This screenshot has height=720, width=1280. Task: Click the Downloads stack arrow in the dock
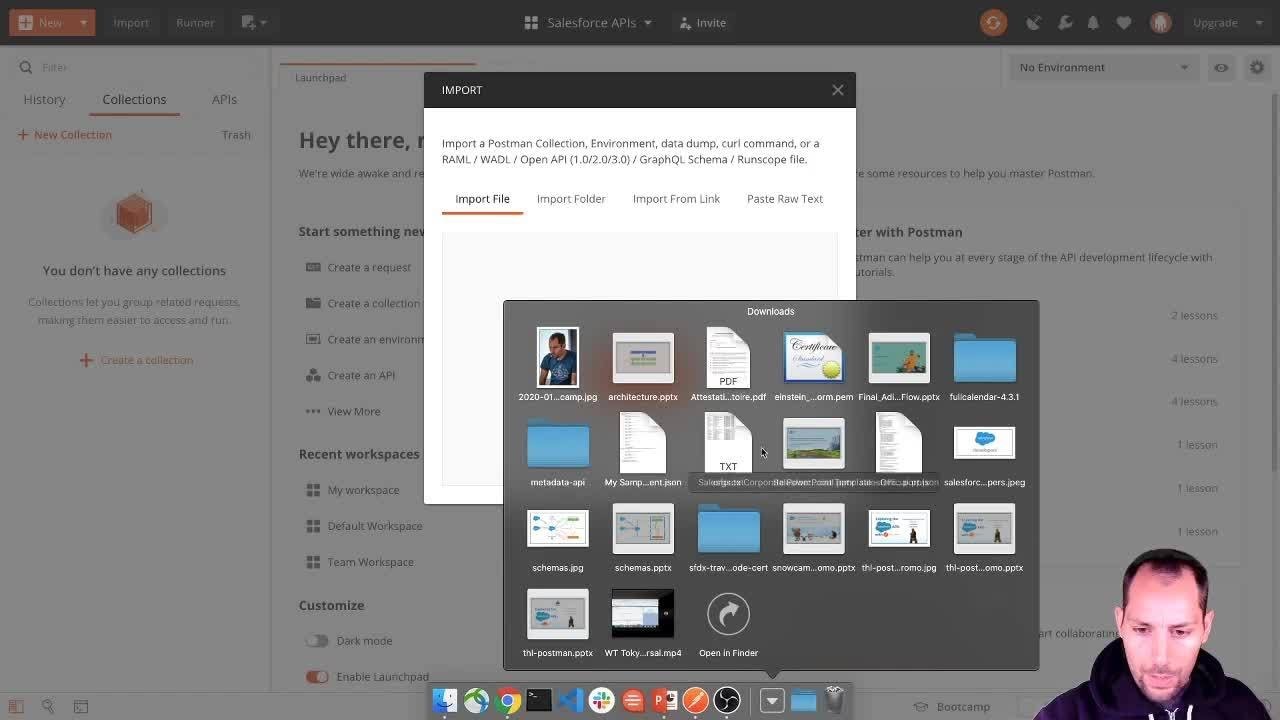[772, 701]
